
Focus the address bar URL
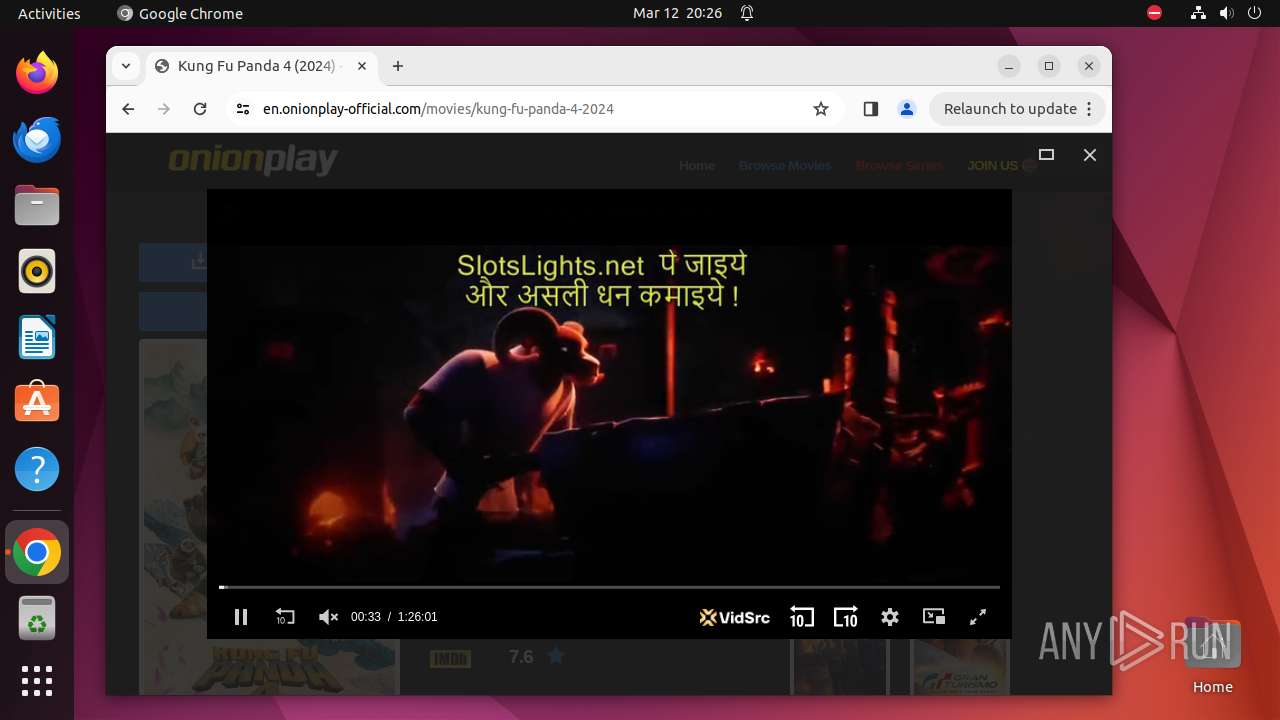438,109
